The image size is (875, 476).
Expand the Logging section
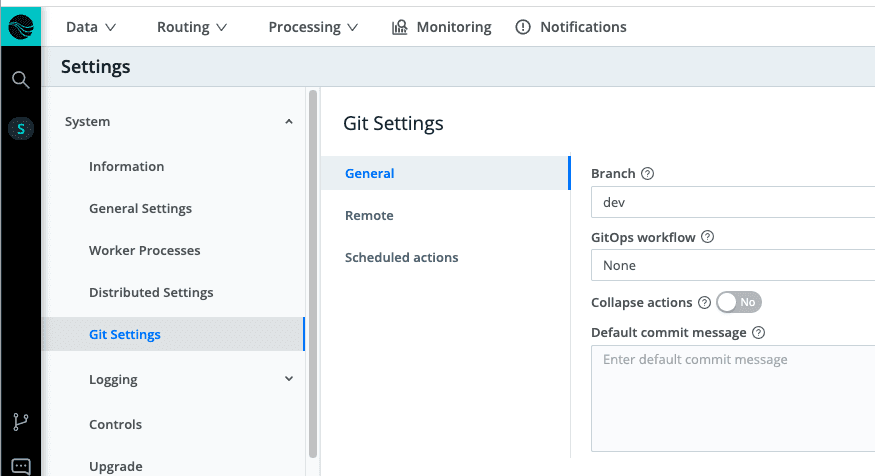(x=289, y=380)
